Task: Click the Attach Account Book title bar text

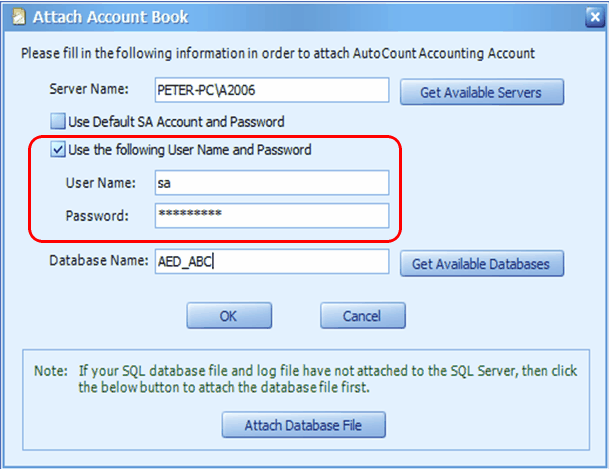Action: click(111, 17)
